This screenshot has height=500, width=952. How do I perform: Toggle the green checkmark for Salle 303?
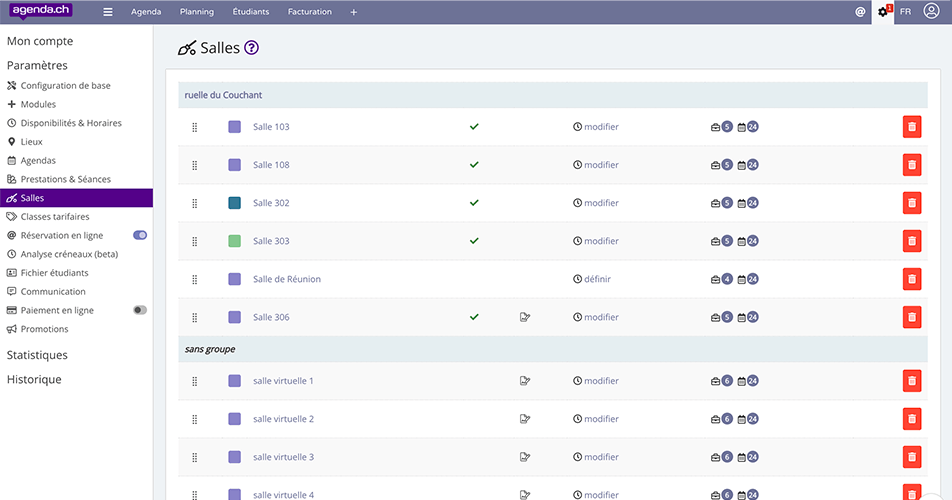pyautogui.click(x=474, y=241)
